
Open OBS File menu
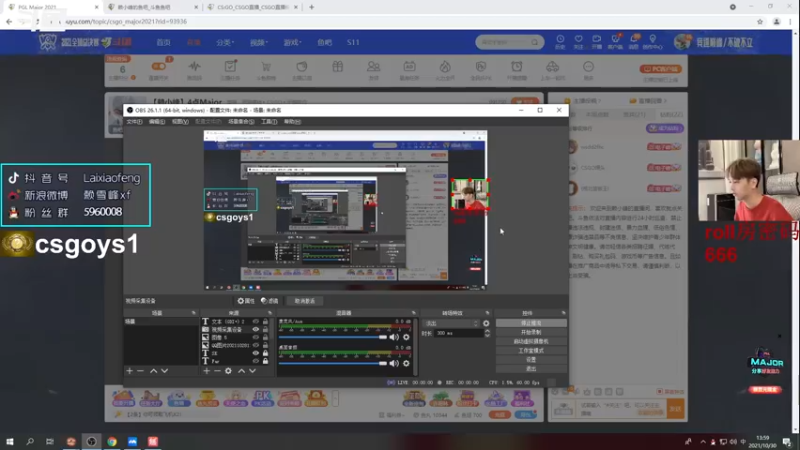pos(134,121)
